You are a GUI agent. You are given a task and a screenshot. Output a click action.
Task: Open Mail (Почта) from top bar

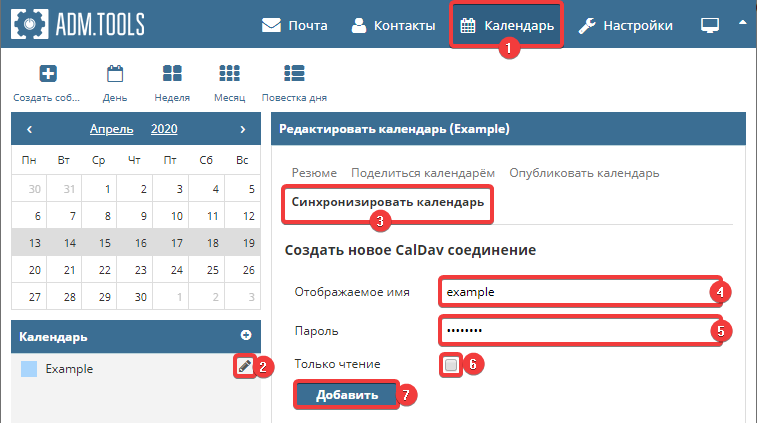click(295, 25)
